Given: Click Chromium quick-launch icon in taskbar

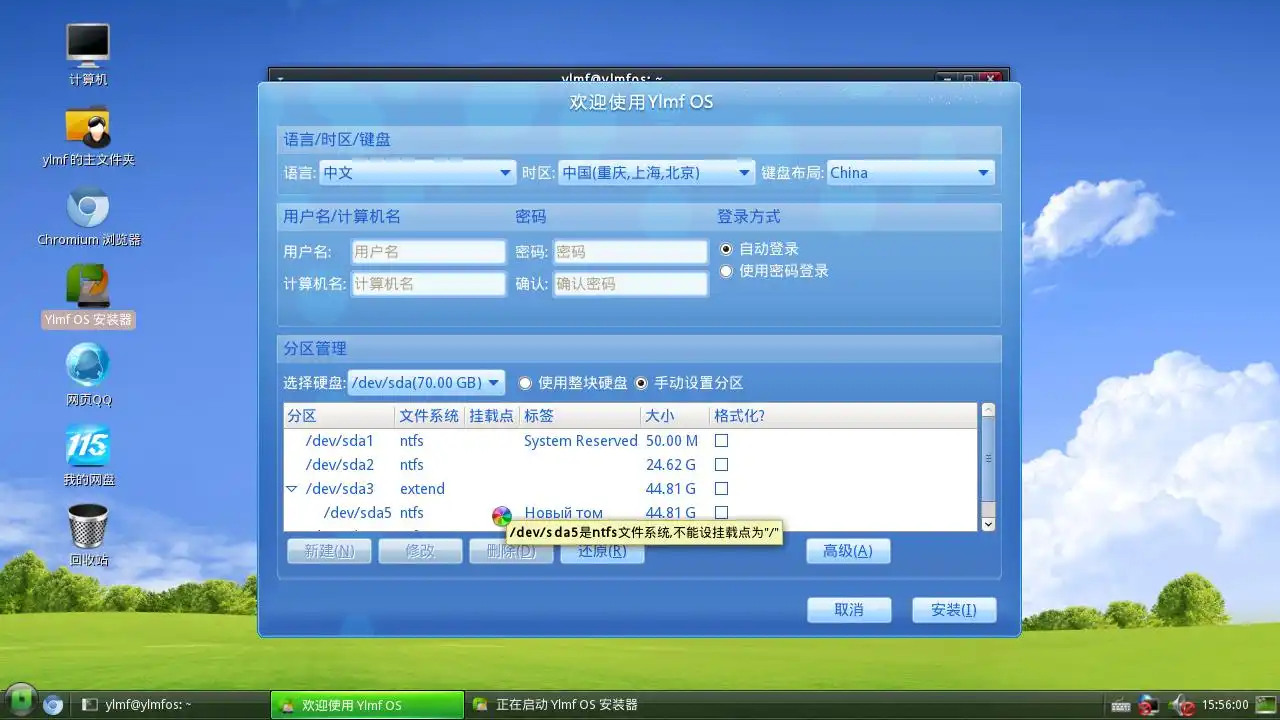Looking at the screenshot, I should pos(53,704).
